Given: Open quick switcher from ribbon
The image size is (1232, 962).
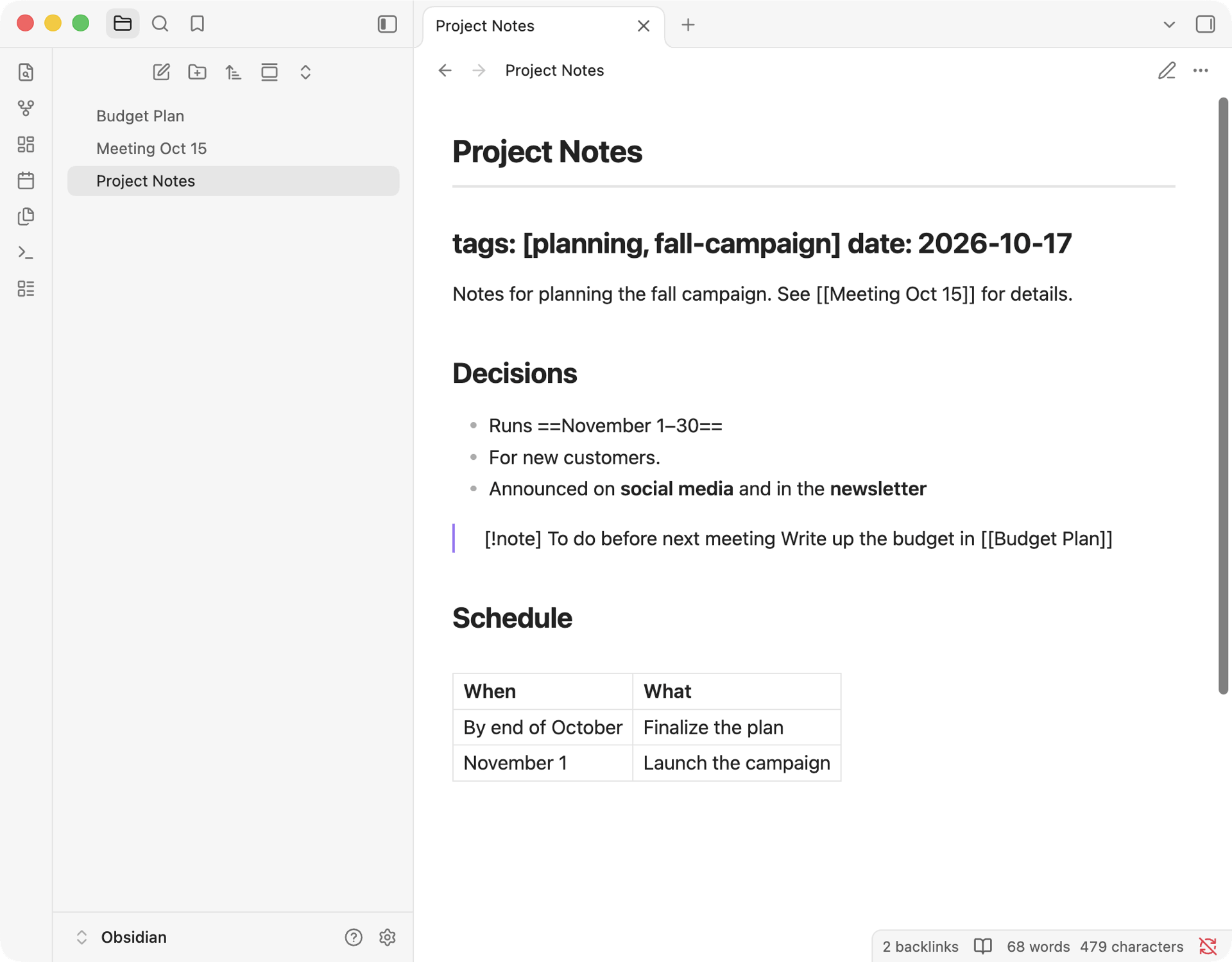Looking at the screenshot, I should pos(26,72).
